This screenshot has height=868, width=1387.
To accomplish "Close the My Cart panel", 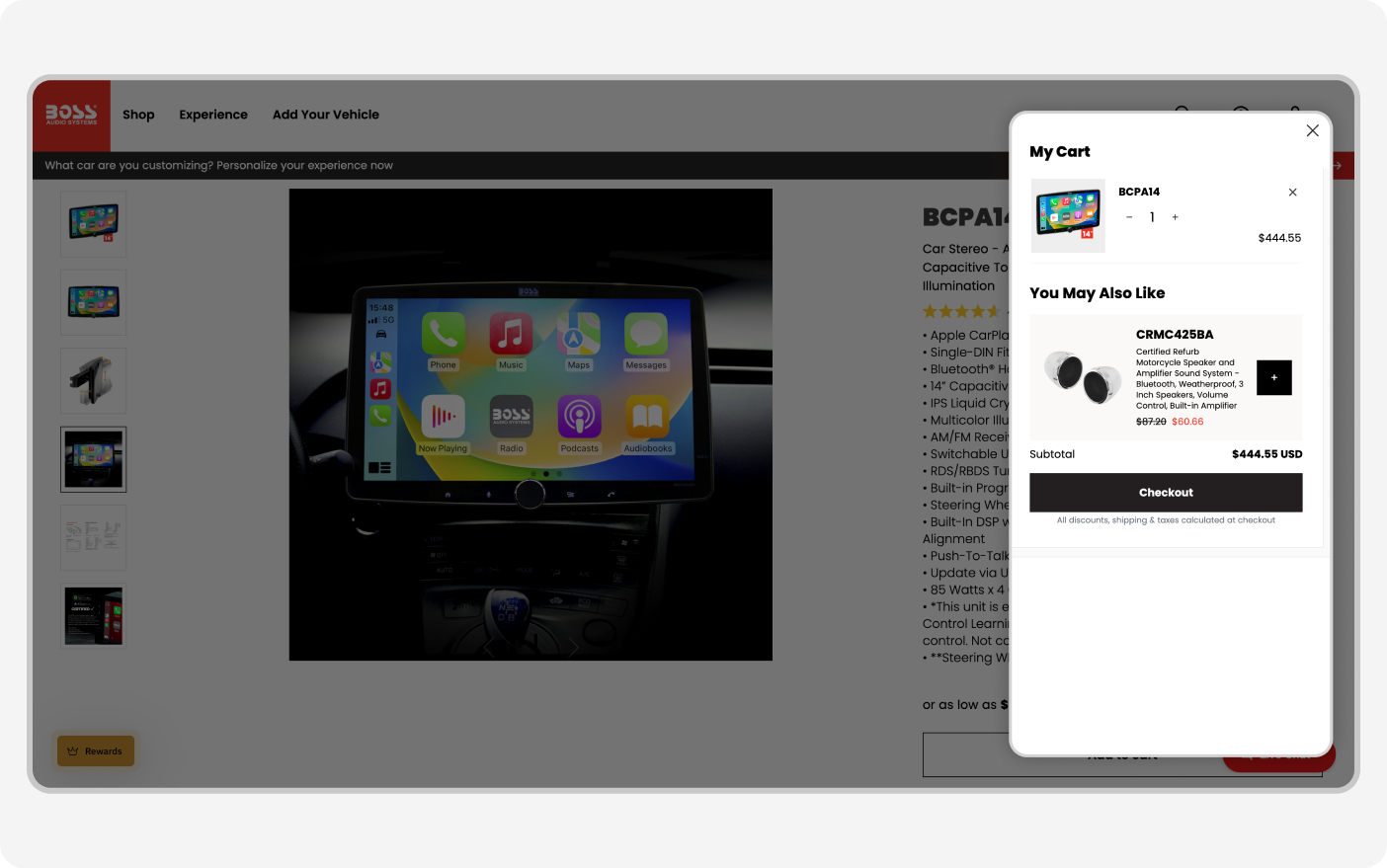I will pyautogui.click(x=1312, y=130).
